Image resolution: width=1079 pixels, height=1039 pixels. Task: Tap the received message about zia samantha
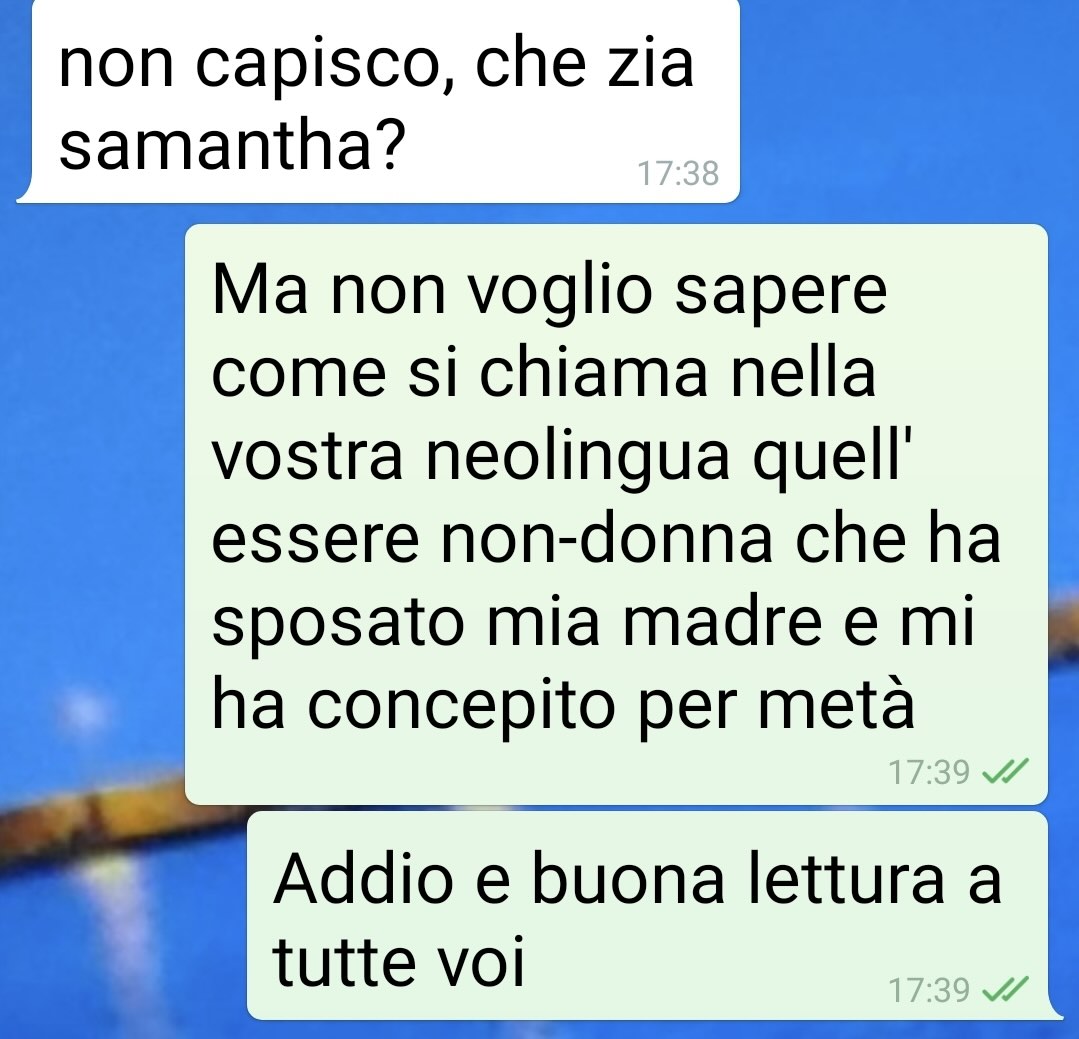tap(378, 101)
